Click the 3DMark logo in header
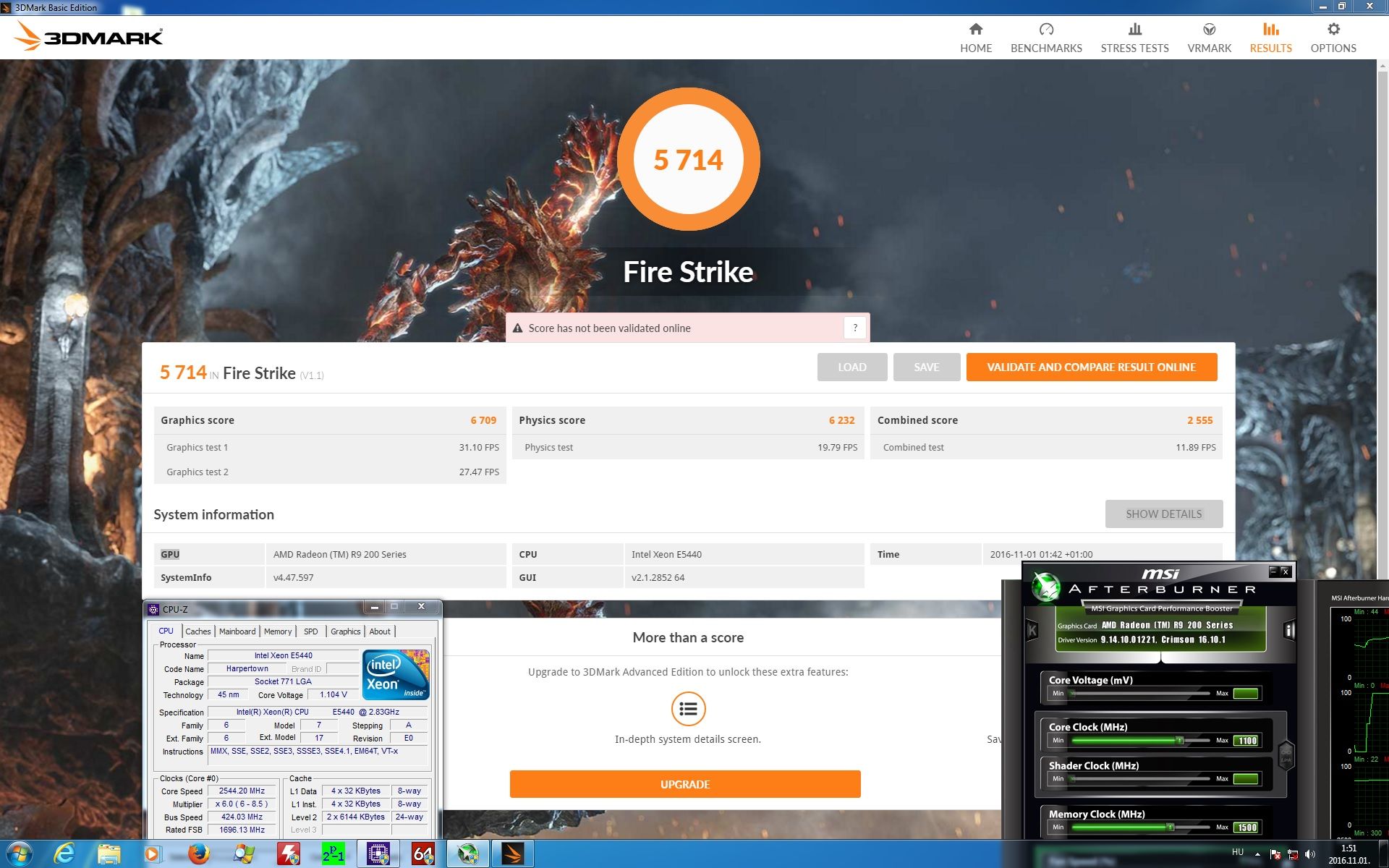1389x868 pixels. click(90, 36)
